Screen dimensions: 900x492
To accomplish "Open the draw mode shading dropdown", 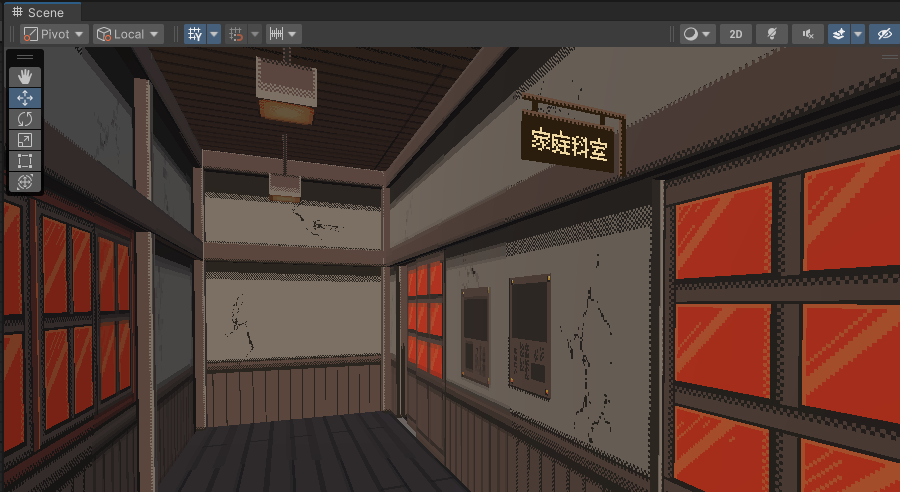I will click(x=697, y=34).
